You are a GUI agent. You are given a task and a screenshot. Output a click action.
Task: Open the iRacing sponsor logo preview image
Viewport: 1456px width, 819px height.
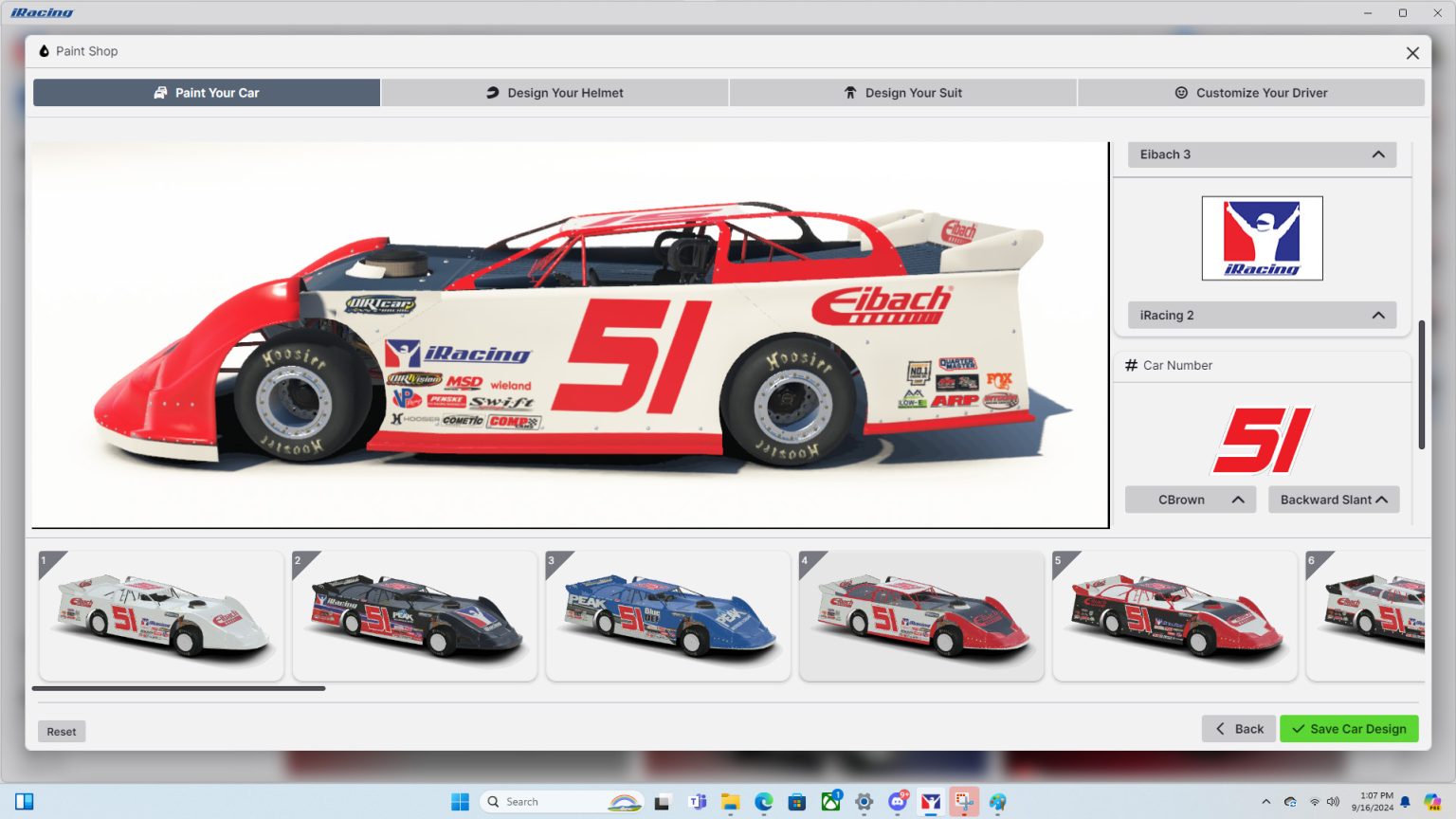click(1262, 238)
